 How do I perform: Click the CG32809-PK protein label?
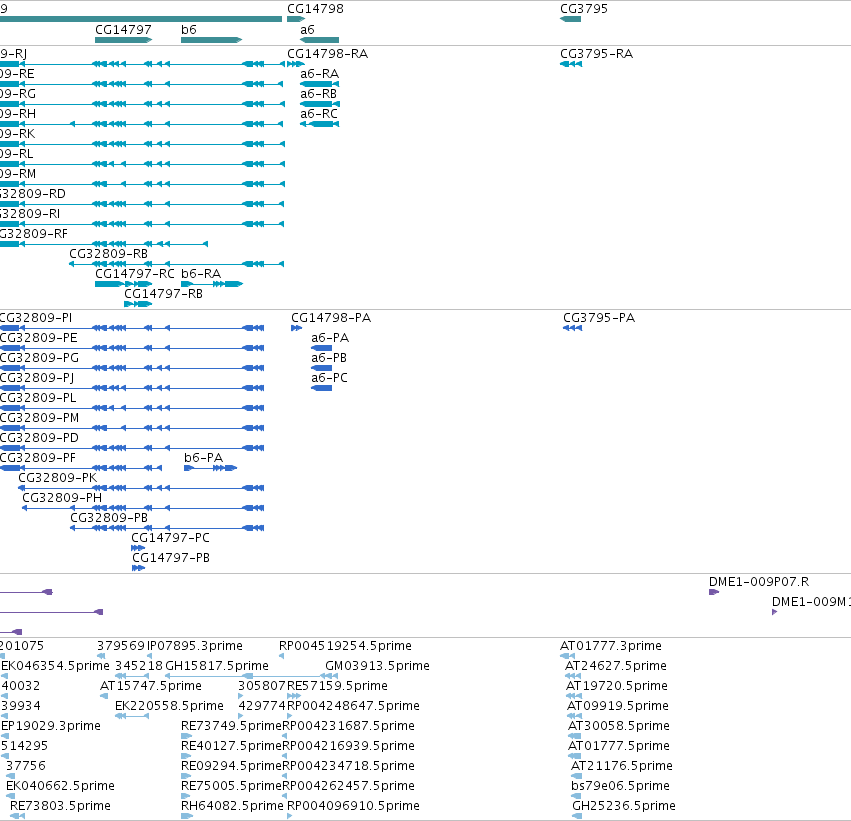coord(58,478)
